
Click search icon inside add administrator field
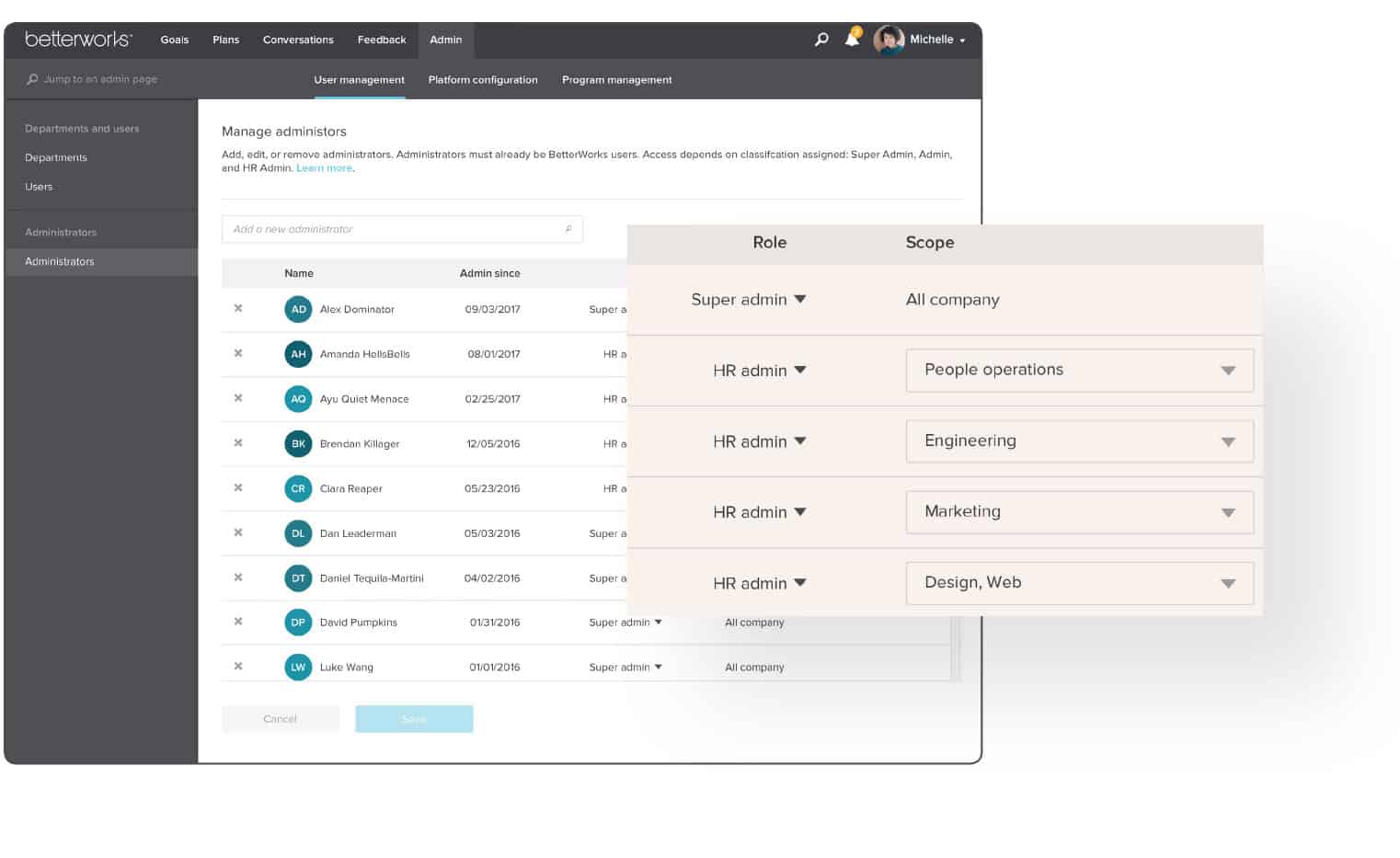tap(568, 229)
